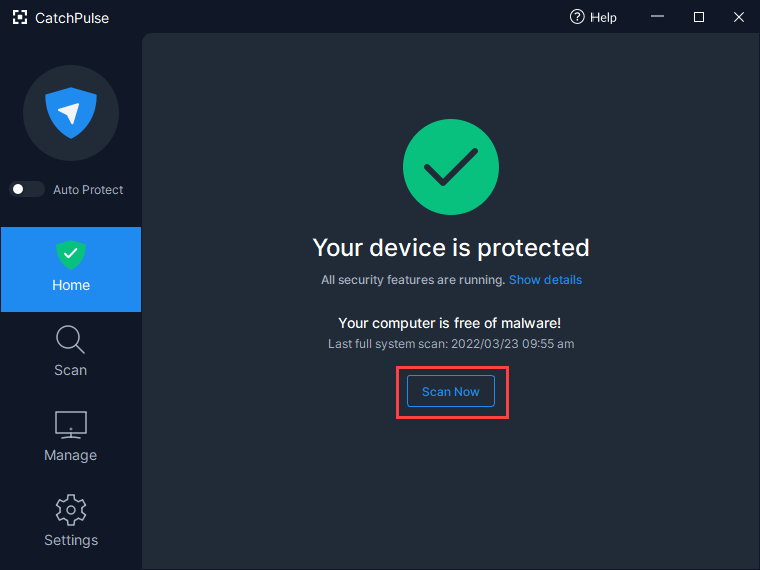Select the Home green shield icon

click(71, 254)
